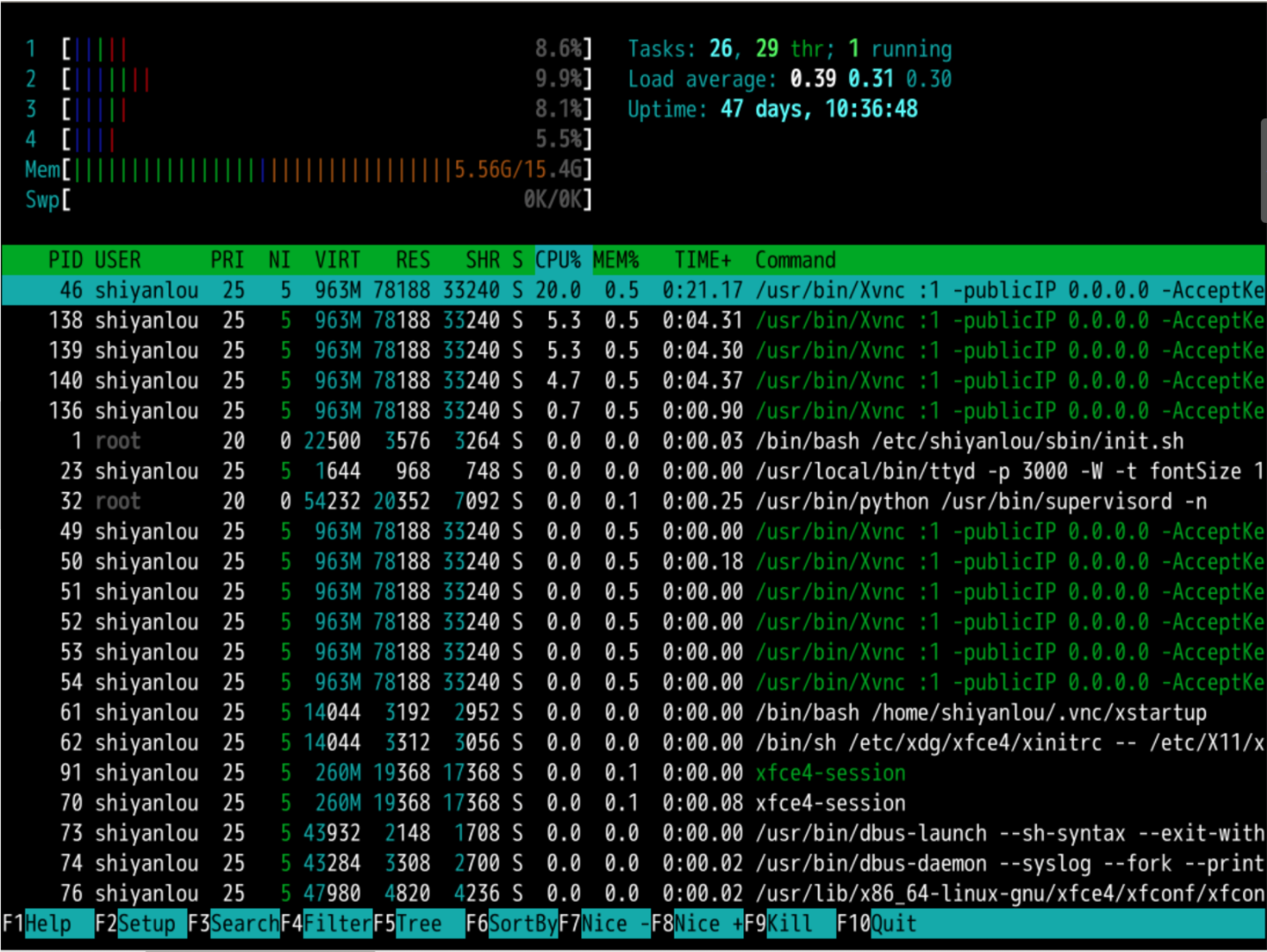The image size is (1267, 952).
Task: Select the supervisord python process row
Action: pyautogui.click(x=633, y=502)
